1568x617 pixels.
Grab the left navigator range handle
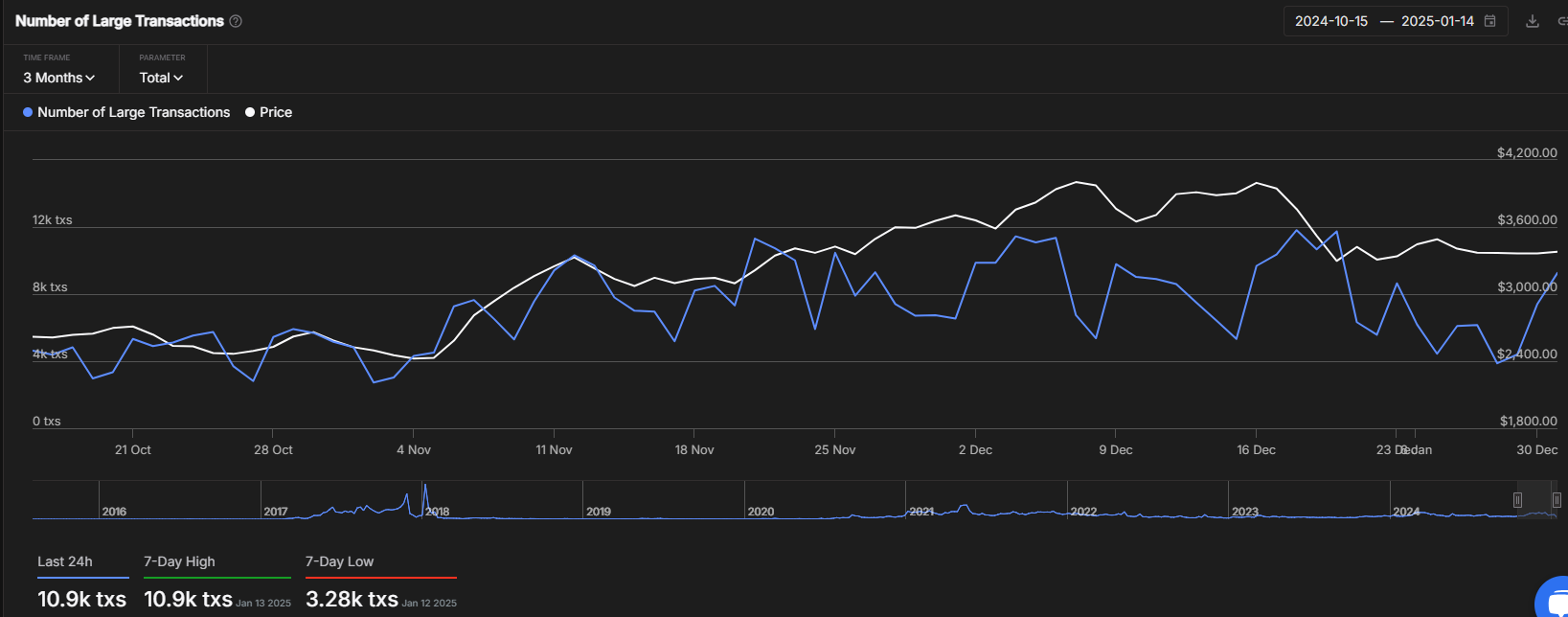click(1517, 499)
